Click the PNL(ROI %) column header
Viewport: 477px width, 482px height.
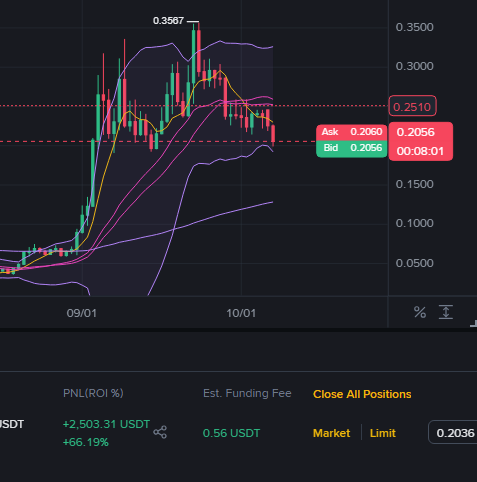[x=93, y=393]
